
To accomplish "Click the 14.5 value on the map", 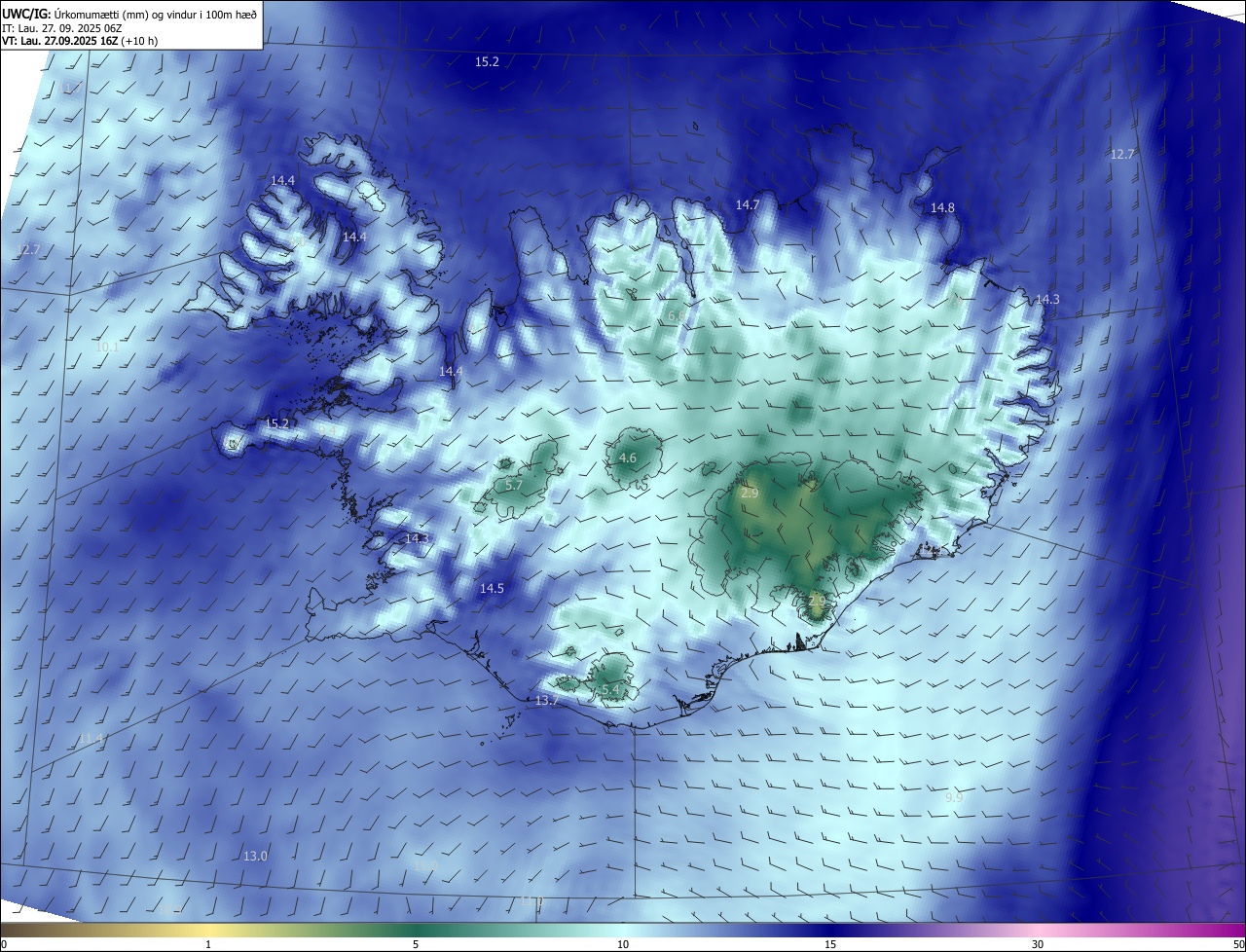I will 492,588.
